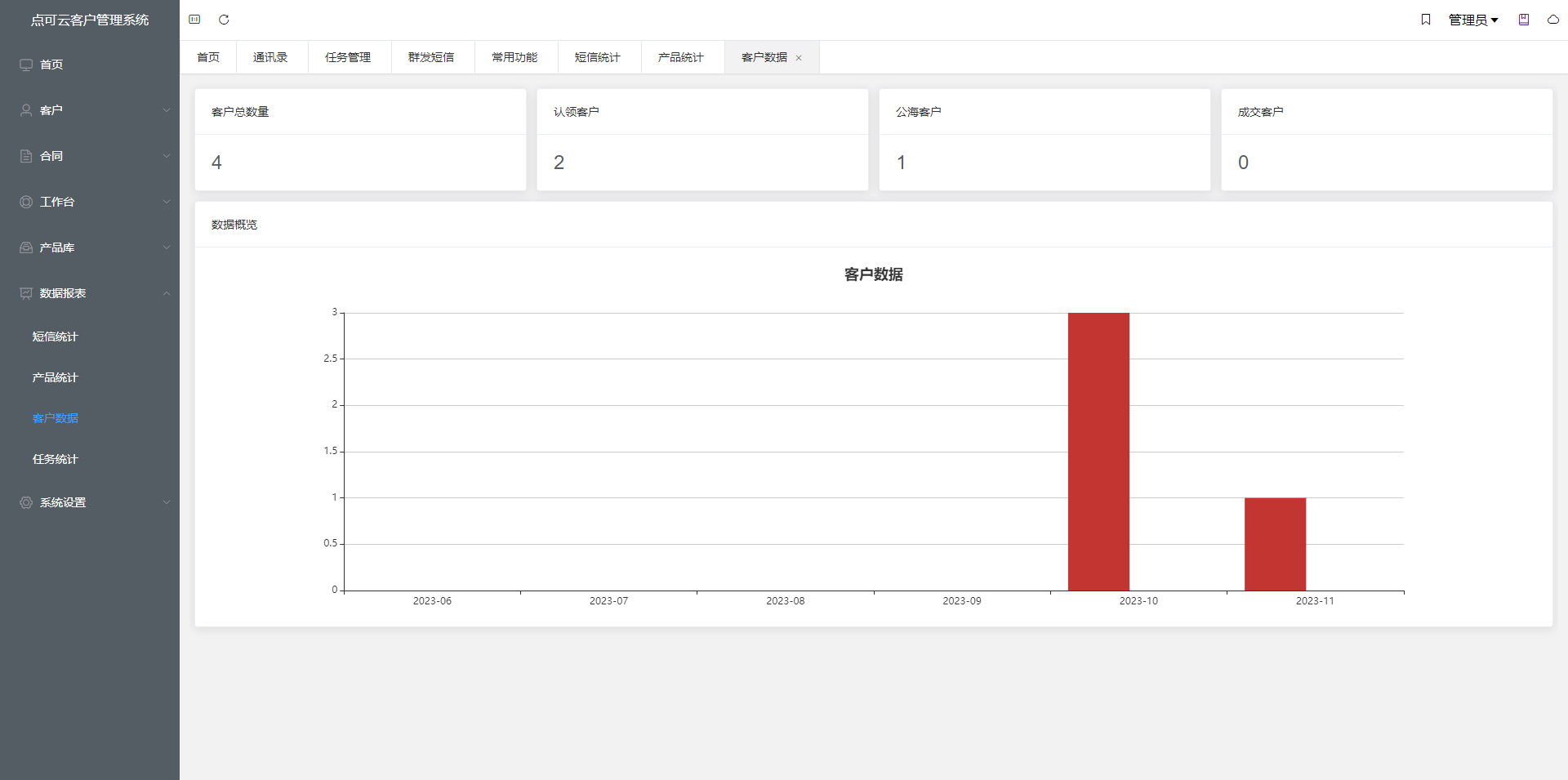Open 产品统计 in sidebar submenu

coord(55,377)
